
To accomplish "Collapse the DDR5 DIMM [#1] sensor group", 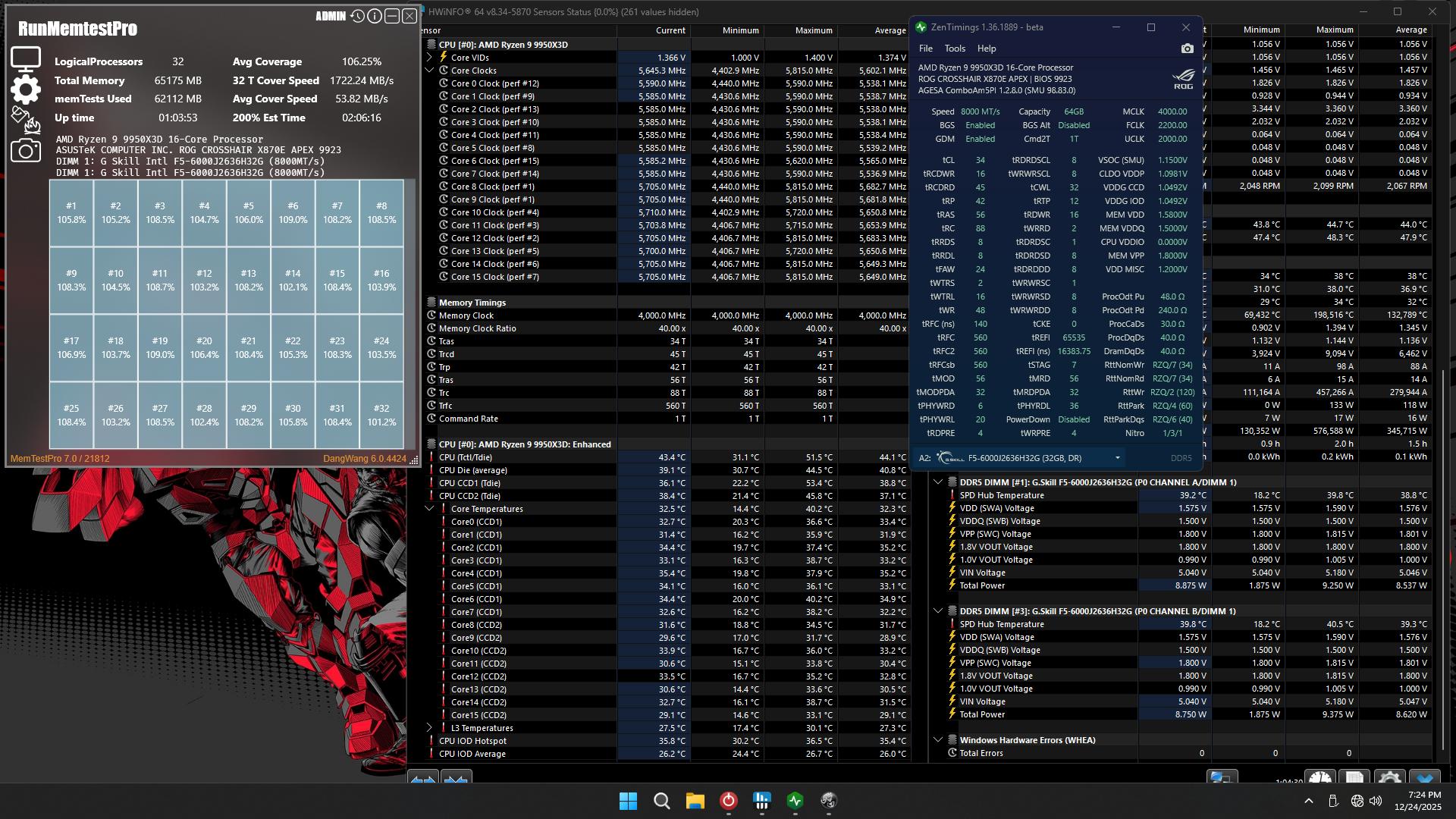I will click(938, 482).
